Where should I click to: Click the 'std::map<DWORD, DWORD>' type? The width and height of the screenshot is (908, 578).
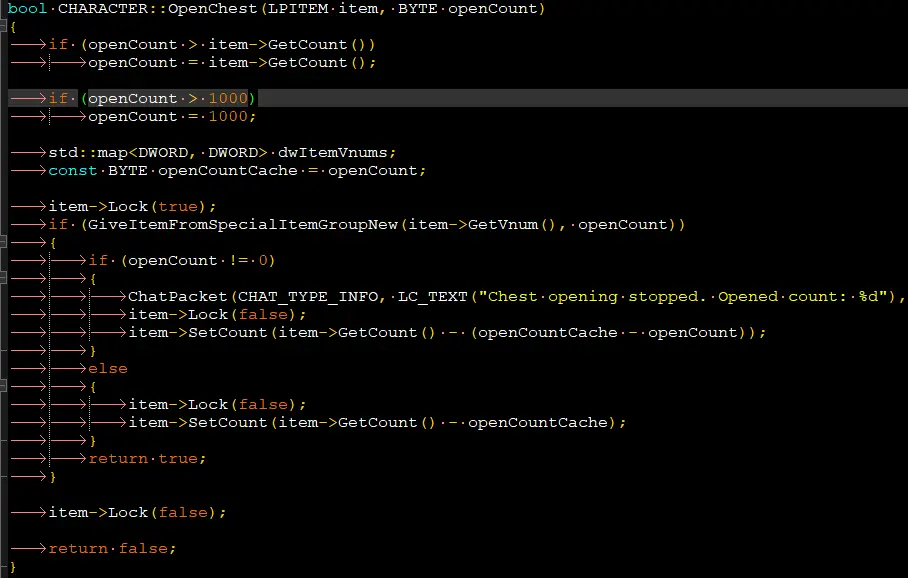pyautogui.click(x=158, y=152)
